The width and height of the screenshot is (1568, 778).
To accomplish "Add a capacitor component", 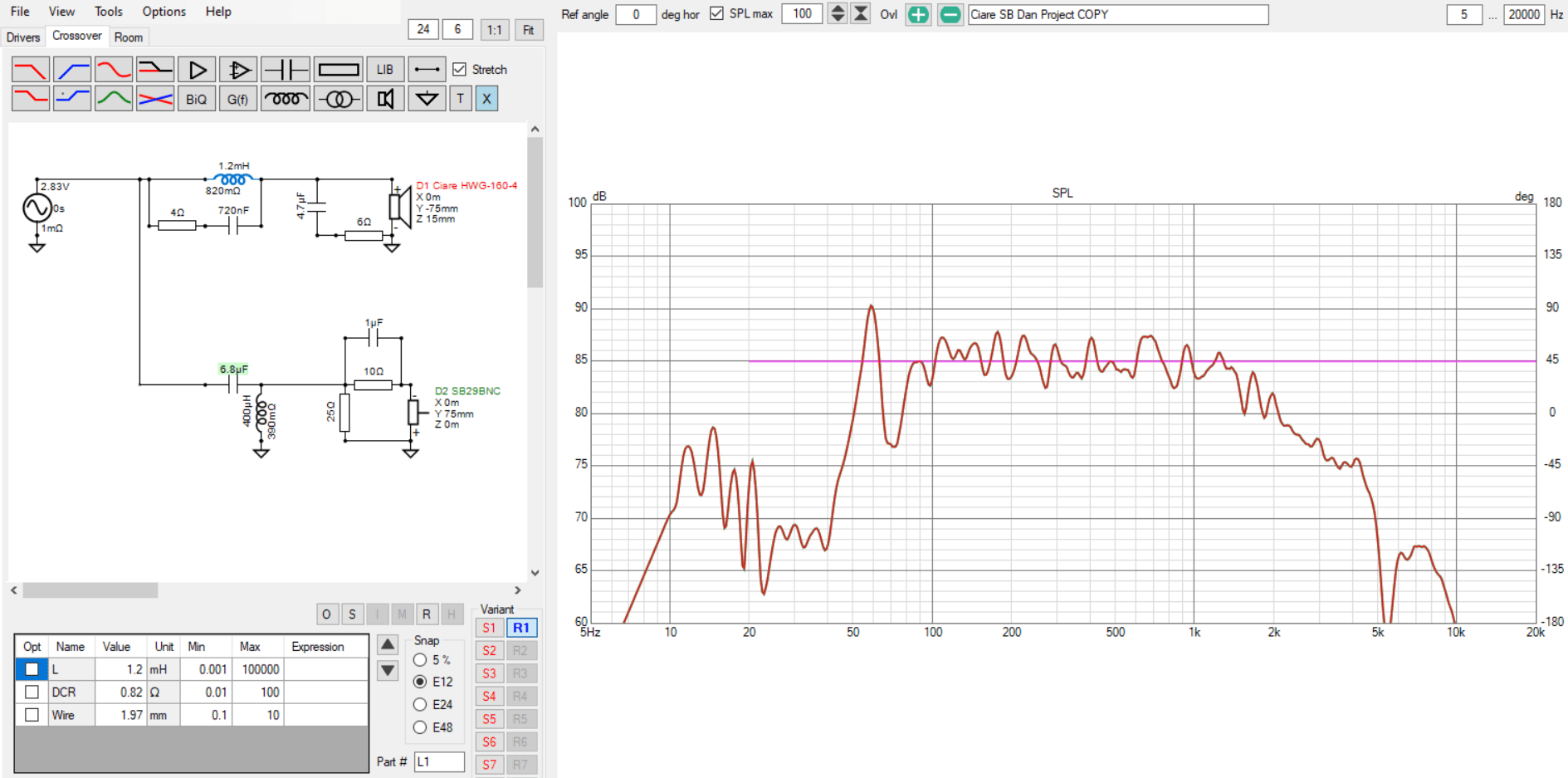I will [x=286, y=70].
